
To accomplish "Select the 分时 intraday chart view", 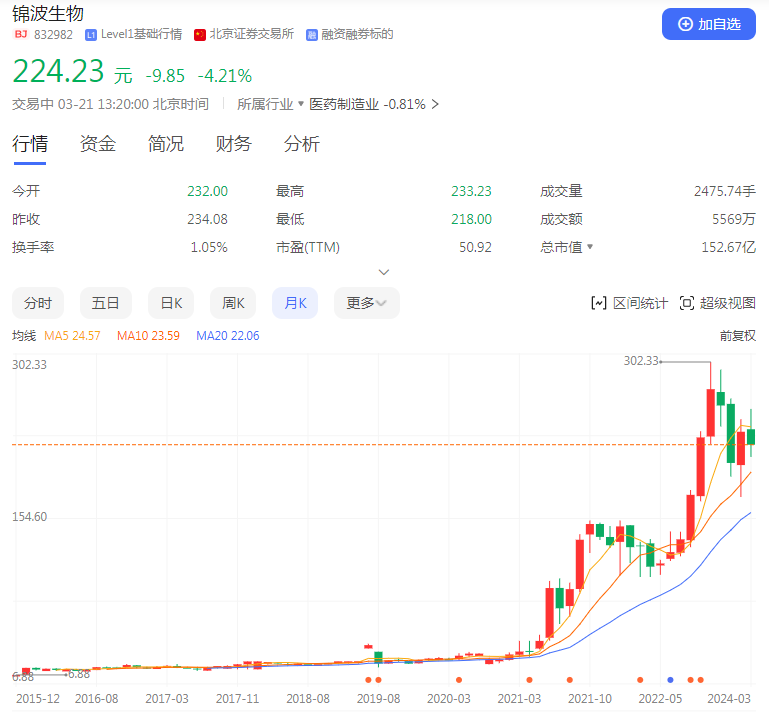I will coord(38,303).
